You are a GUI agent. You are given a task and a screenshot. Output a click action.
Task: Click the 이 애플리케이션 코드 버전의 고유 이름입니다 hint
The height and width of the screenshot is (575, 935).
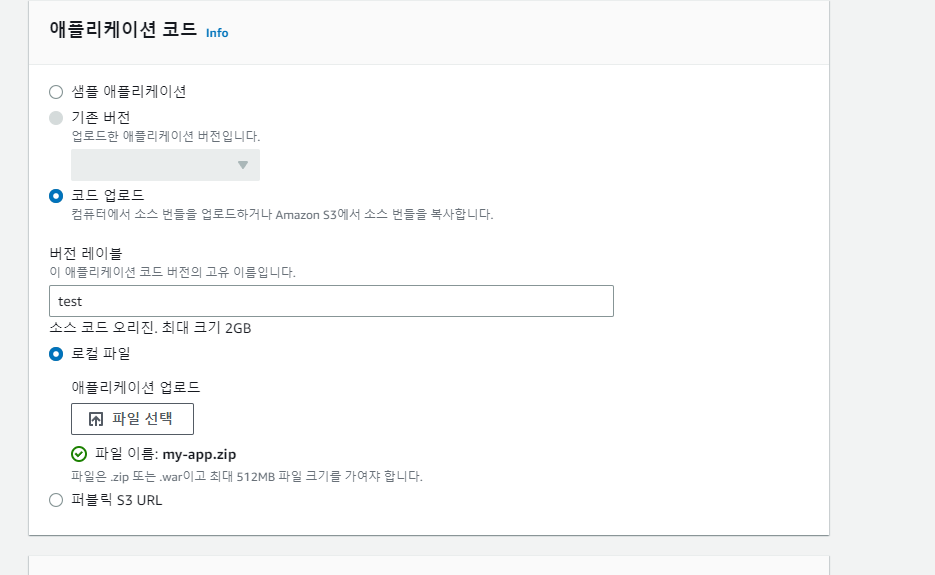click(x=172, y=272)
